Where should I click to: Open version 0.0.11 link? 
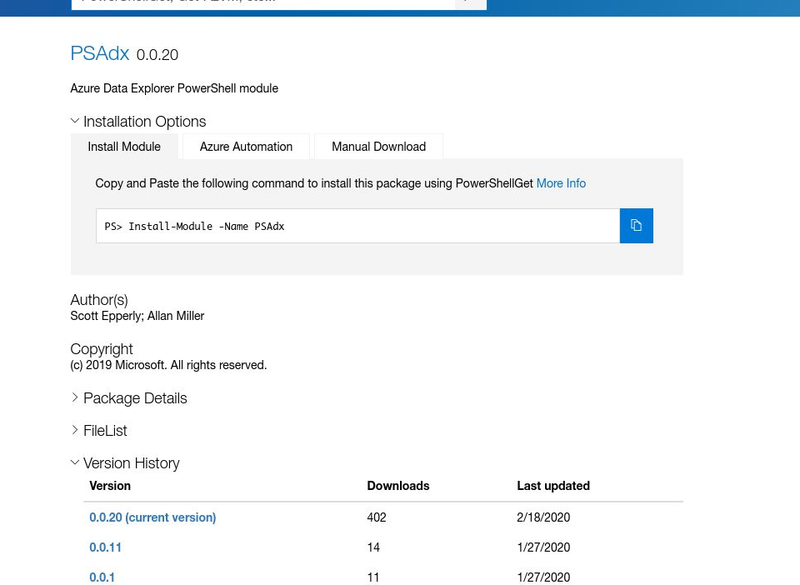coord(105,547)
